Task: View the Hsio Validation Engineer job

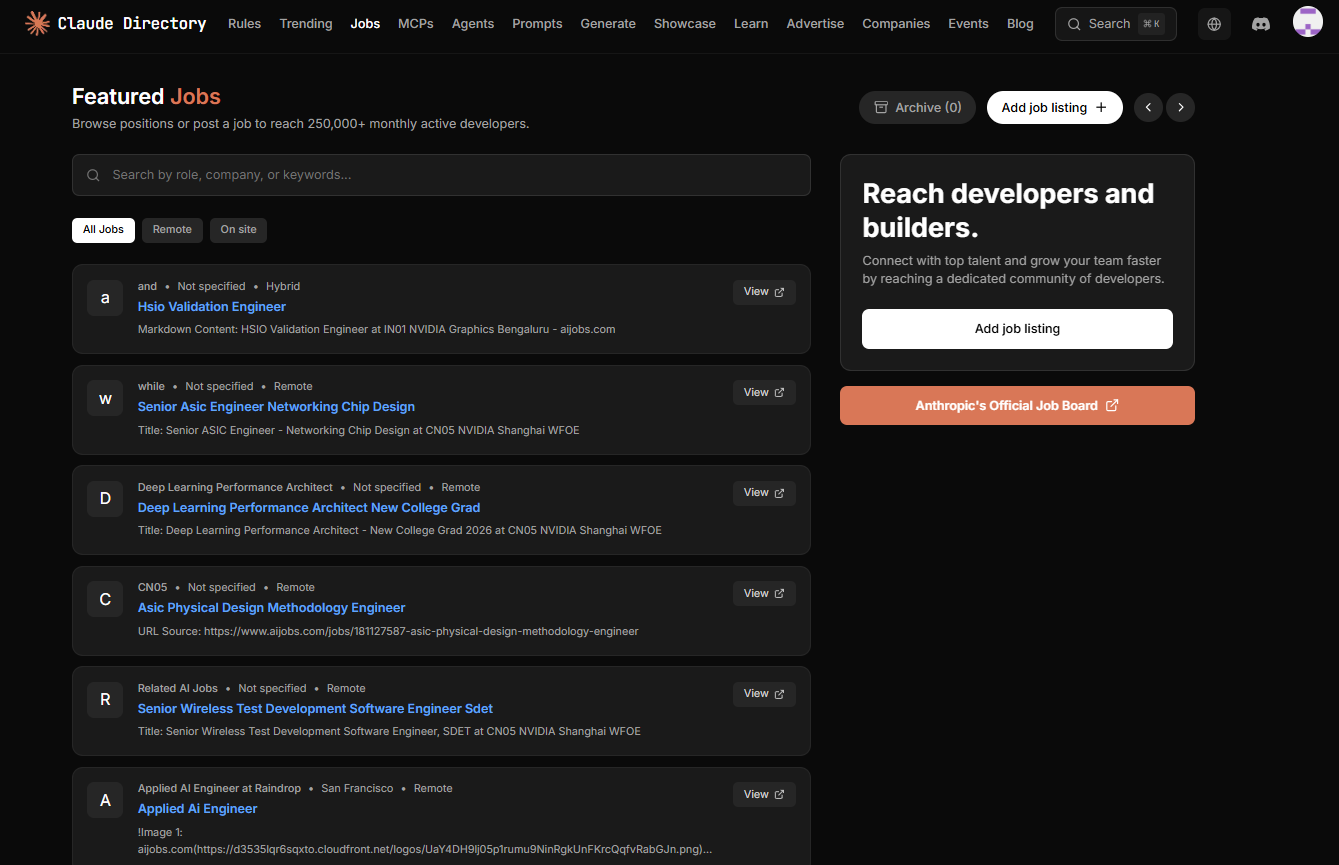Action: [764, 292]
